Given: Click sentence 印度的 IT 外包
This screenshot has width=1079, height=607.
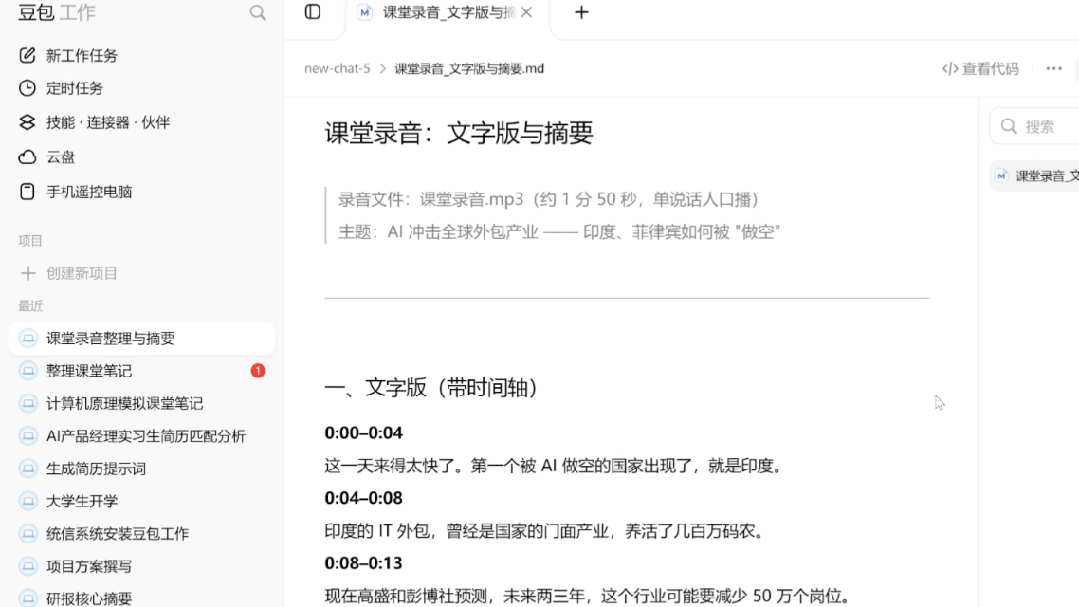Looking at the screenshot, I should [x=545, y=531].
